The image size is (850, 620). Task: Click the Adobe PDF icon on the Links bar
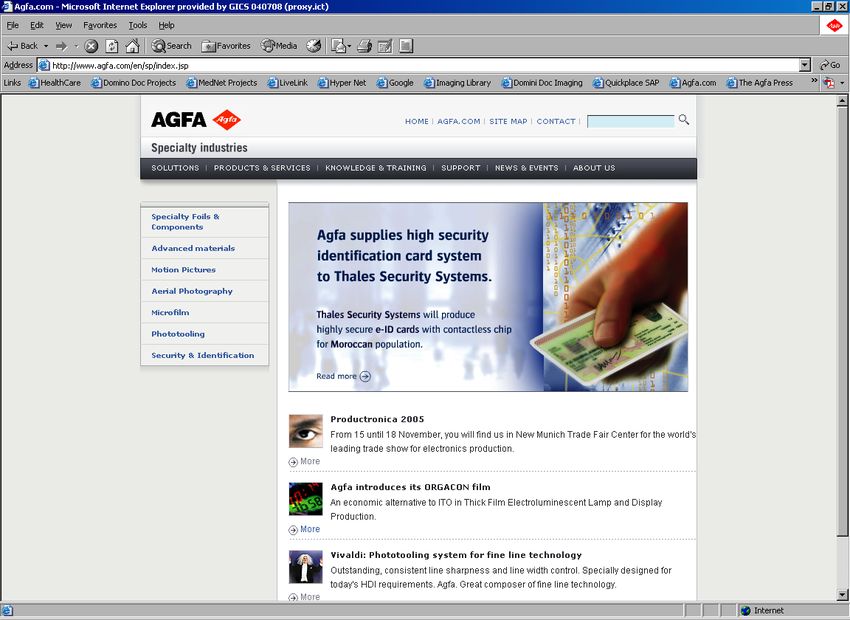(x=828, y=83)
